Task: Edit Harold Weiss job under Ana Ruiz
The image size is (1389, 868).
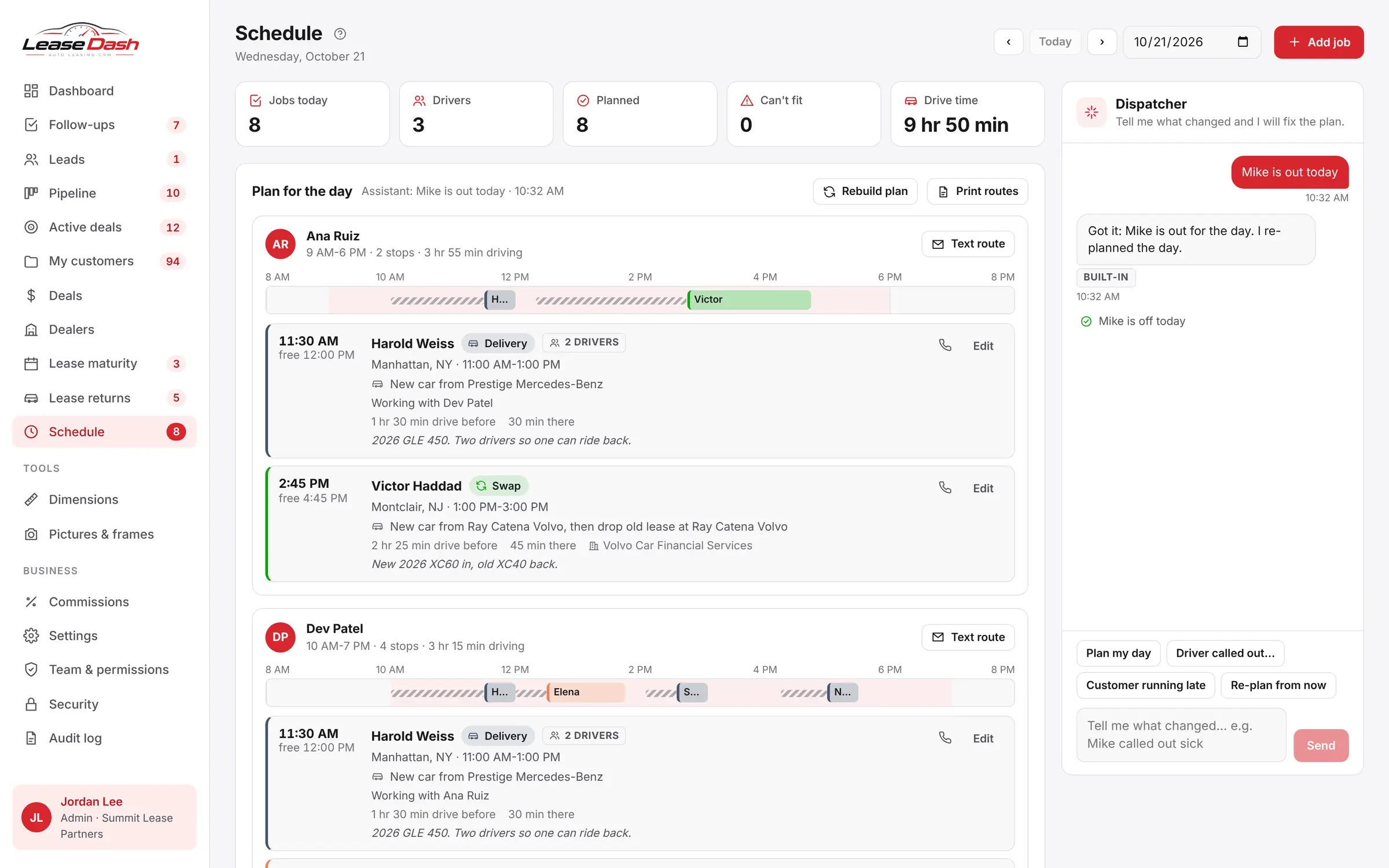Action: (983, 346)
